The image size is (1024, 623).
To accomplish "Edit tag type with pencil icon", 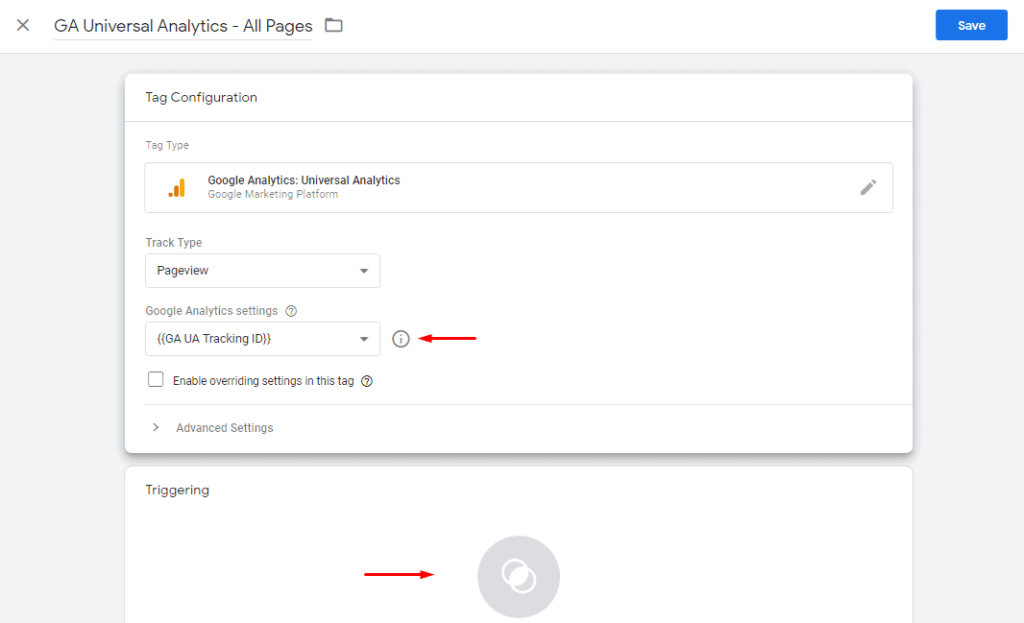I will [x=868, y=187].
